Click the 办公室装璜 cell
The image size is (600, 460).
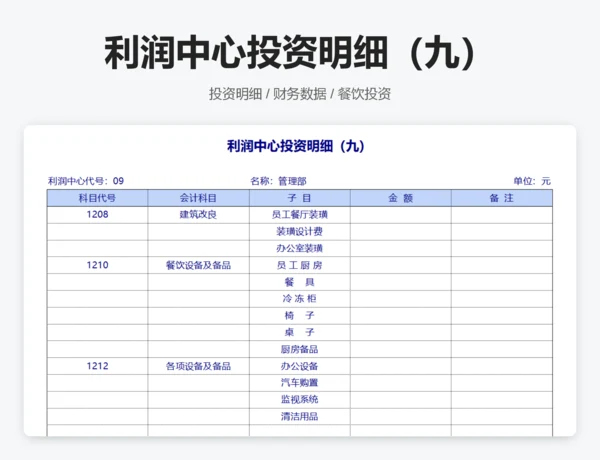(300, 248)
